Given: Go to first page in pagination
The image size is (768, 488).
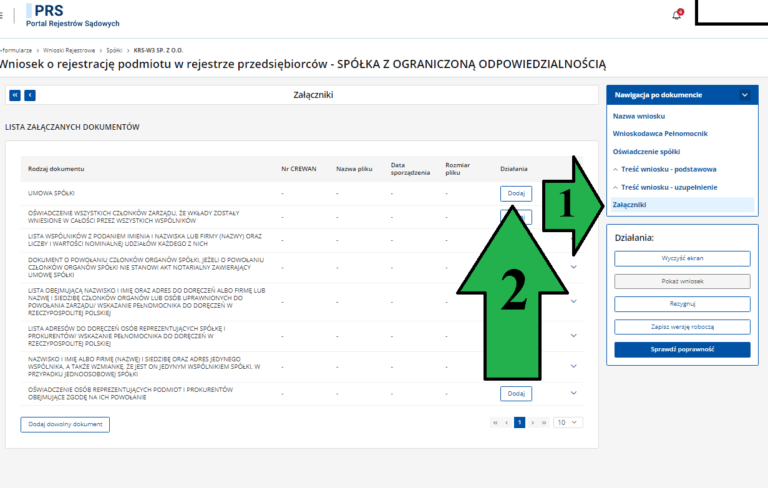Looking at the screenshot, I should tap(495, 422).
